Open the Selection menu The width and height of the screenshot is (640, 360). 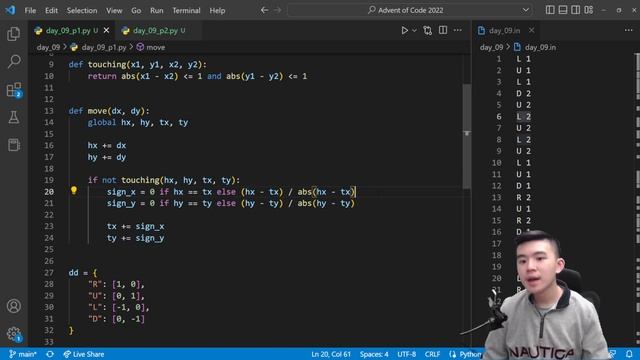82,11
